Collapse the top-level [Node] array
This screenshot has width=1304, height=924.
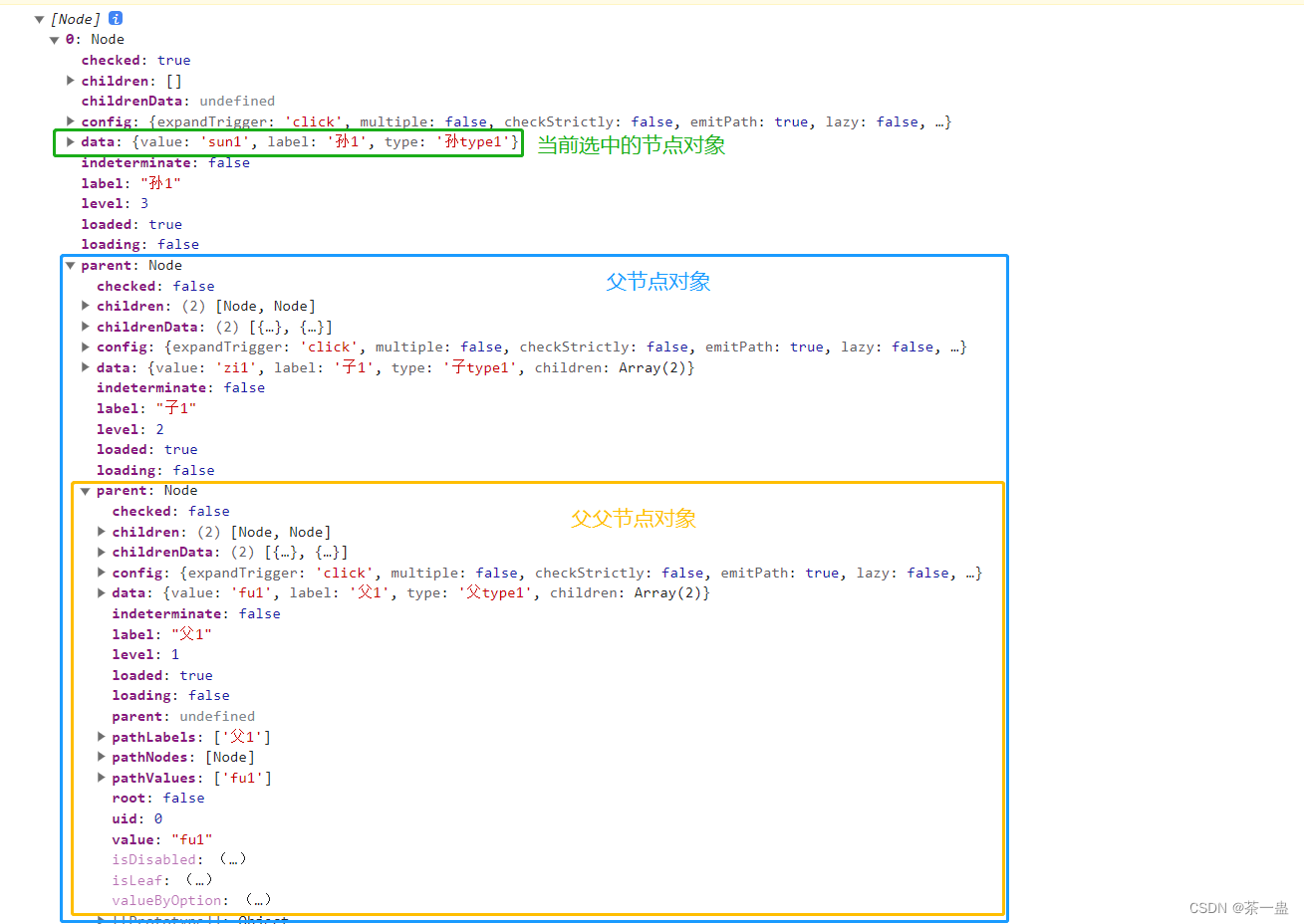coord(39,19)
